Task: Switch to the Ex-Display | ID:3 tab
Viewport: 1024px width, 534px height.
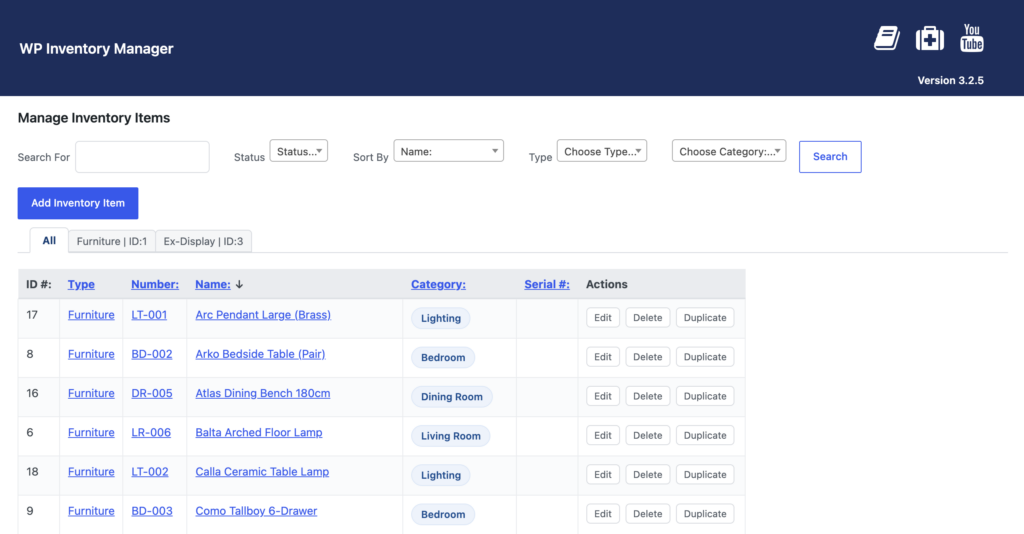Action: pos(203,241)
